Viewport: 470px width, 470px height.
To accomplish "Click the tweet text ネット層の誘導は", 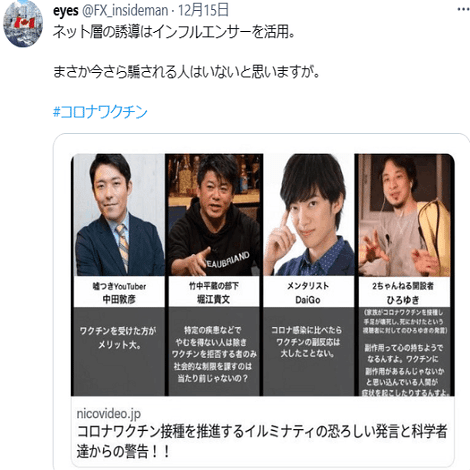I will click(174, 32).
